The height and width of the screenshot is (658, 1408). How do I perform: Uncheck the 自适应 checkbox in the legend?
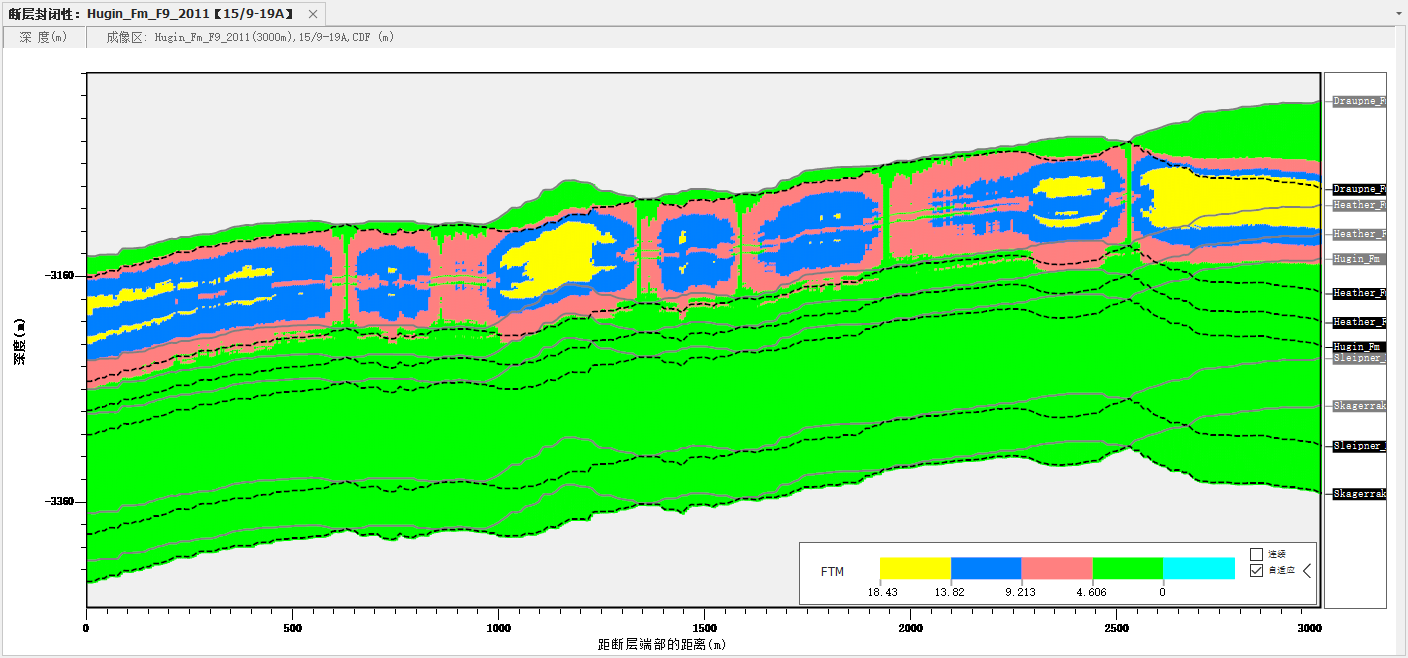coord(1256,571)
